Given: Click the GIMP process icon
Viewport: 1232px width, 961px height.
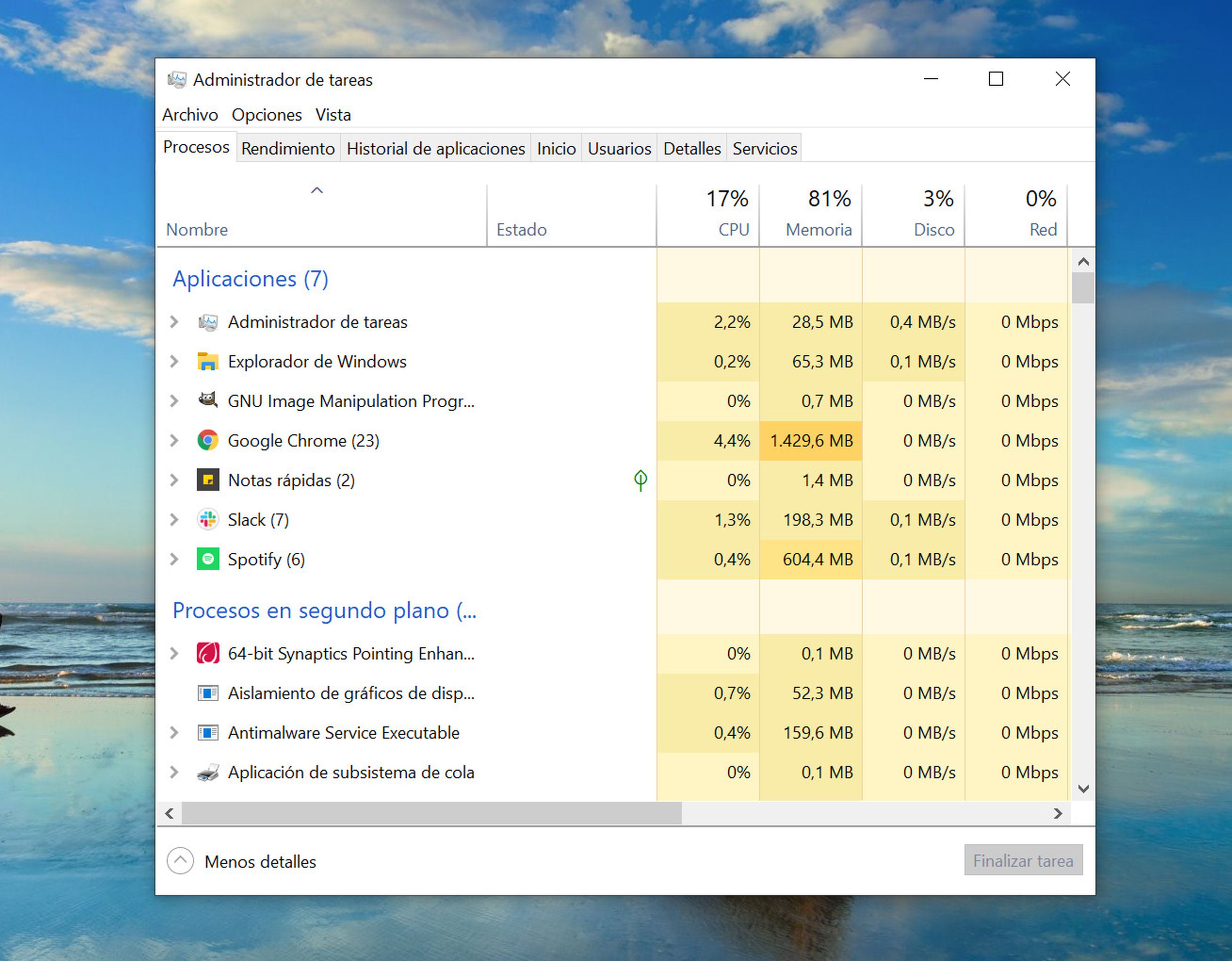Looking at the screenshot, I should 208,401.
